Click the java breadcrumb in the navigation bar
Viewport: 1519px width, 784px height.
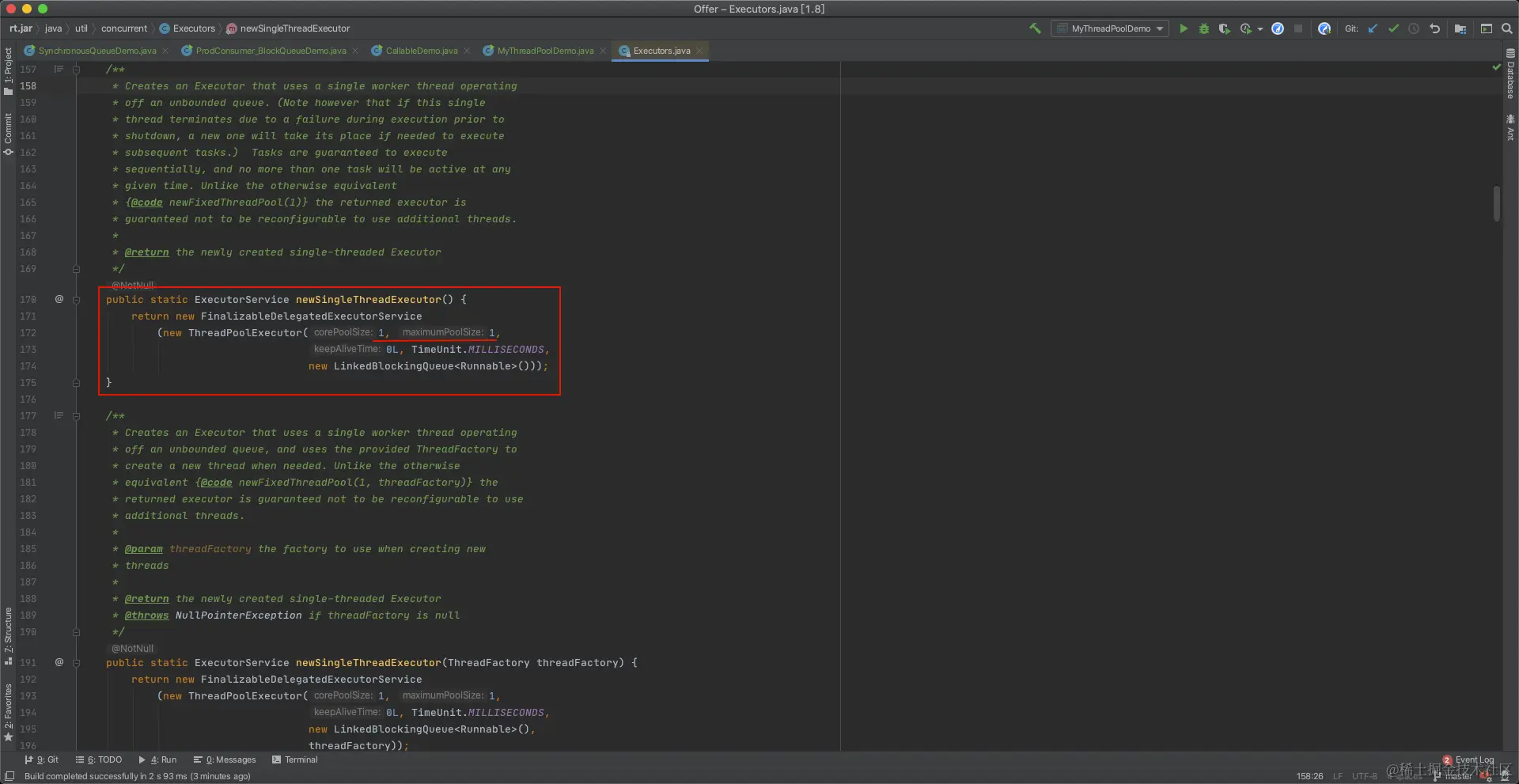point(53,28)
